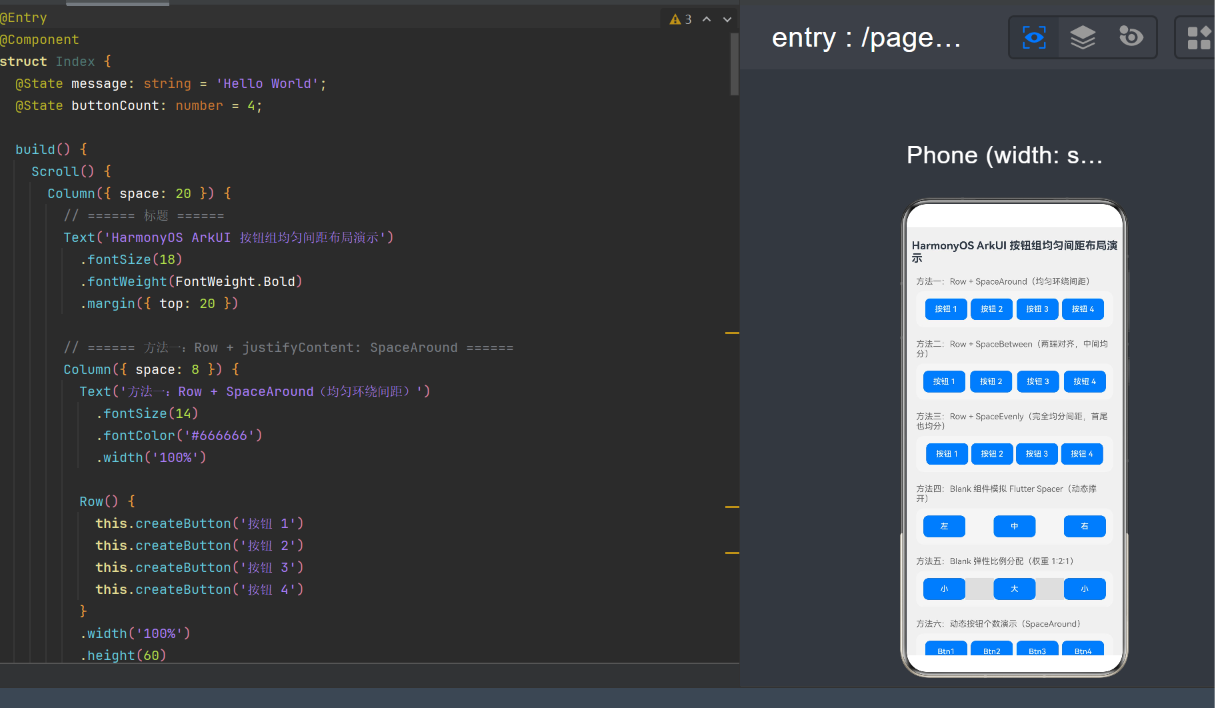Image resolution: width=1215 pixels, height=708 pixels.
Task: Enable the multi-profile eye preview icon
Action: pos(1131,38)
